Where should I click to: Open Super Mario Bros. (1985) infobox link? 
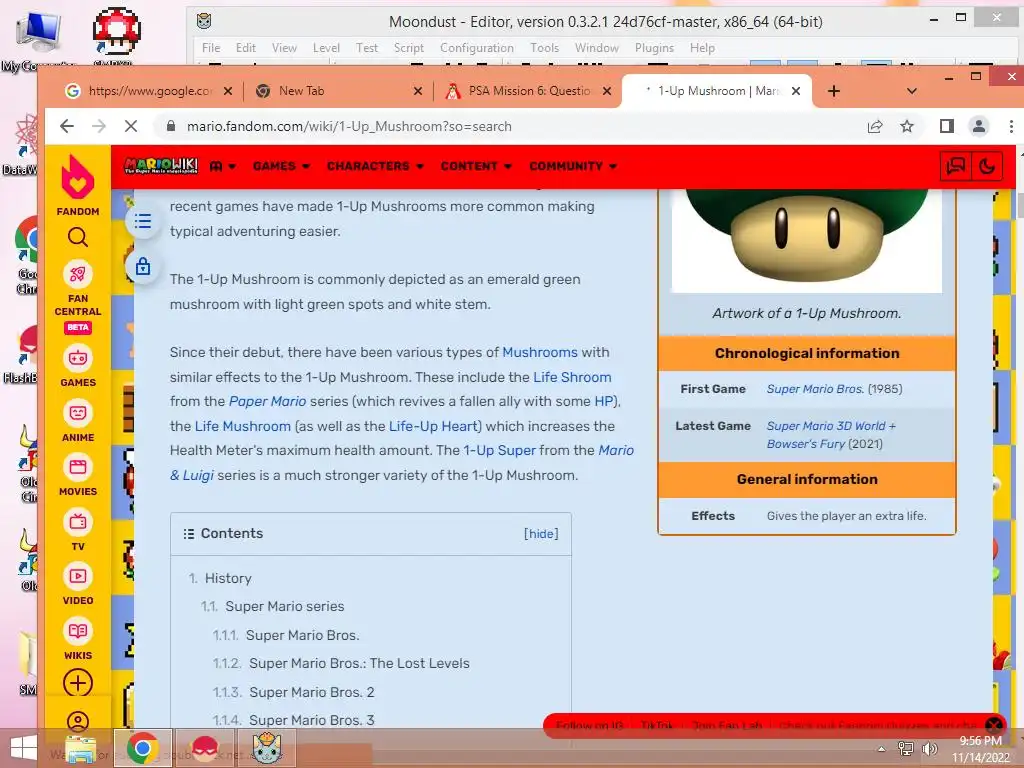[x=814, y=389]
